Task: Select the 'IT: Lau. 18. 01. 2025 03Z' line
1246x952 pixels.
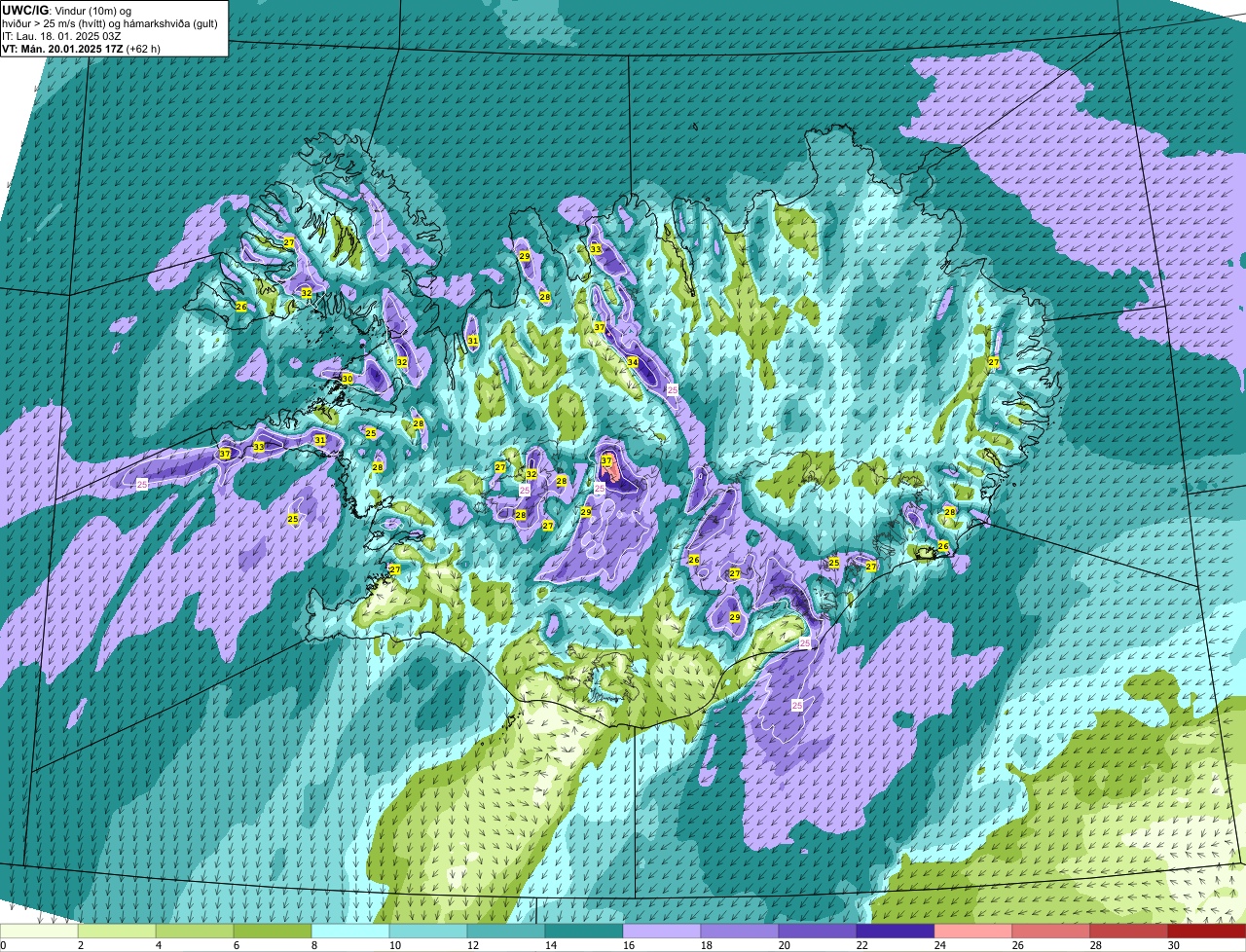Action: [x=61, y=36]
